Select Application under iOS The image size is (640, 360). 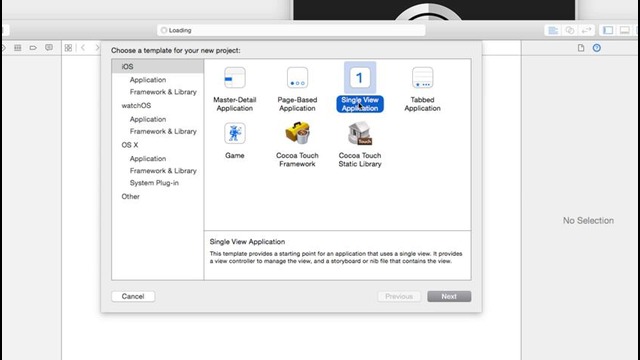[x=148, y=80]
